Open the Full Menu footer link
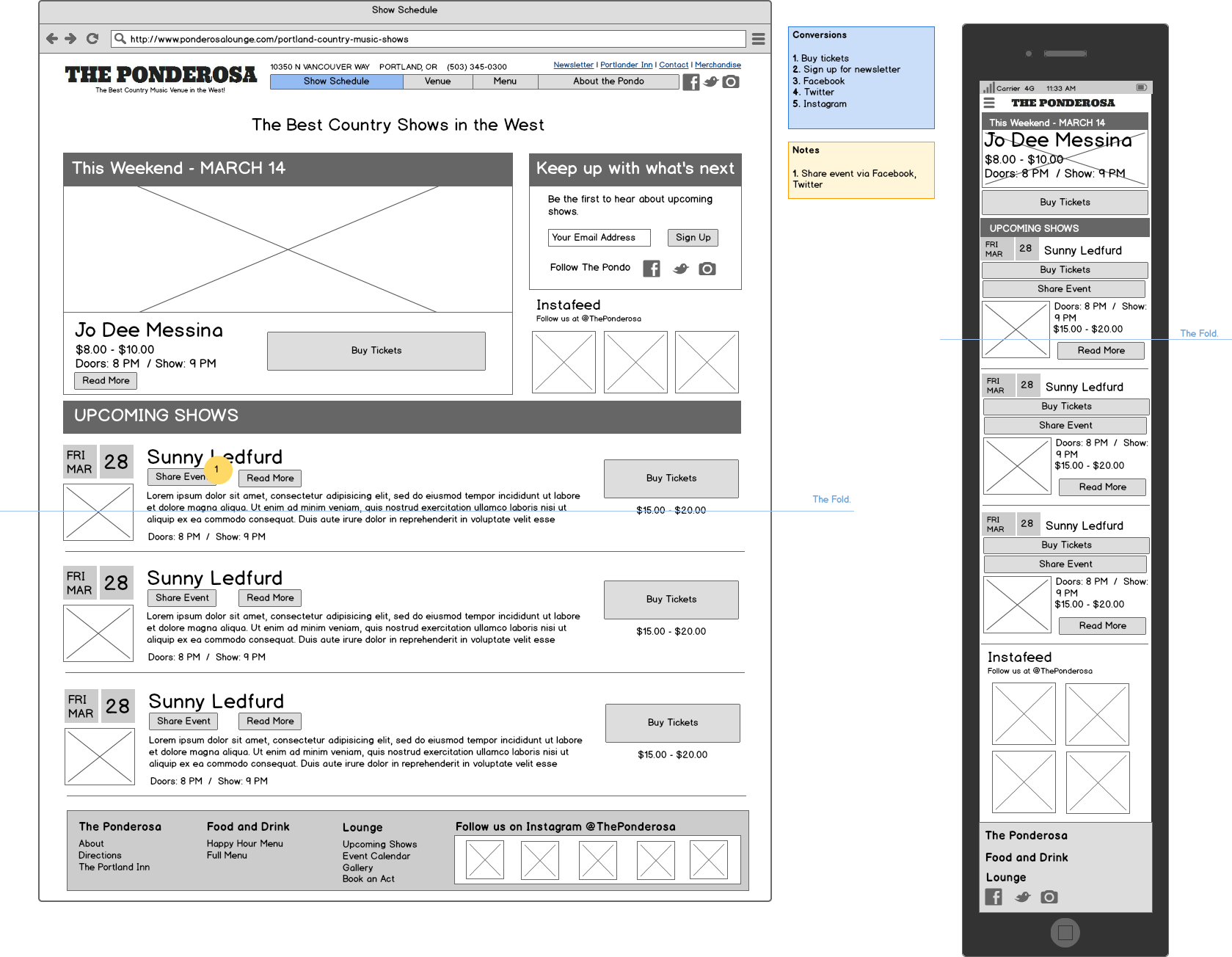1232x957 pixels. pos(227,855)
